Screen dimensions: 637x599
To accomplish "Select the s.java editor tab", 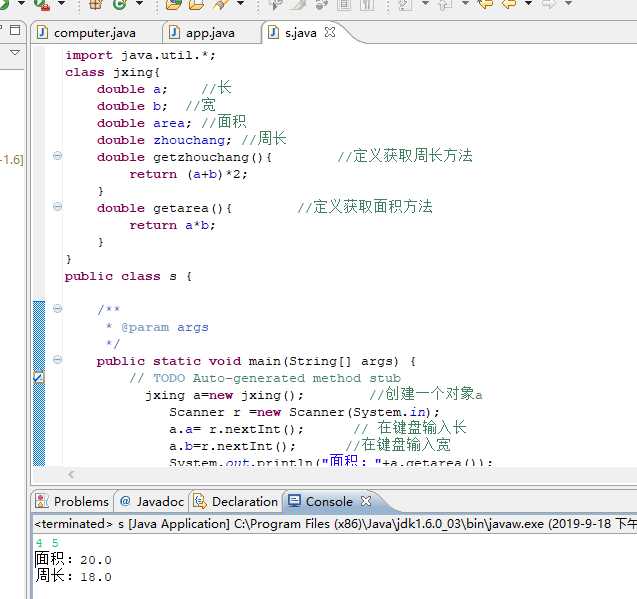I will pyautogui.click(x=300, y=33).
